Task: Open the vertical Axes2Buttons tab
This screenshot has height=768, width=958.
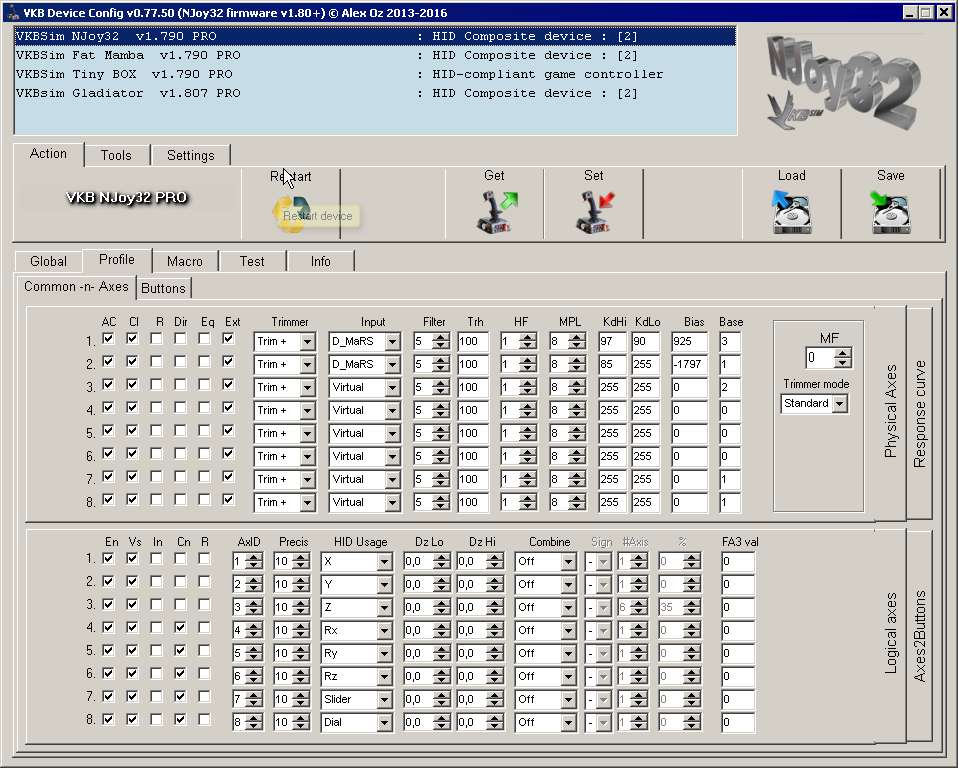Action: tap(920, 636)
